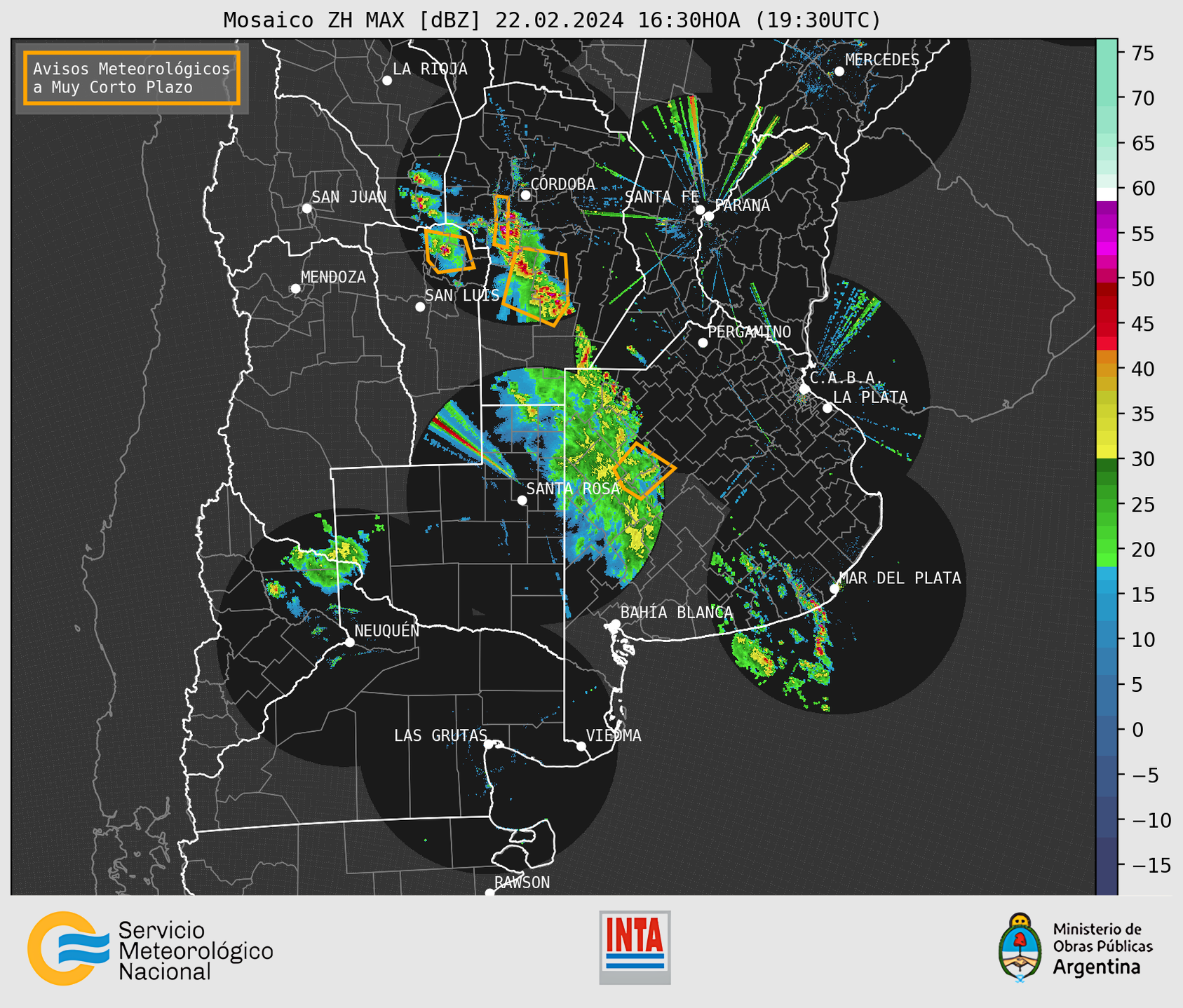Click the narrow warning polygon southwest of Córdoba
This screenshot has width=1183, height=1008.
coord(501,222)
